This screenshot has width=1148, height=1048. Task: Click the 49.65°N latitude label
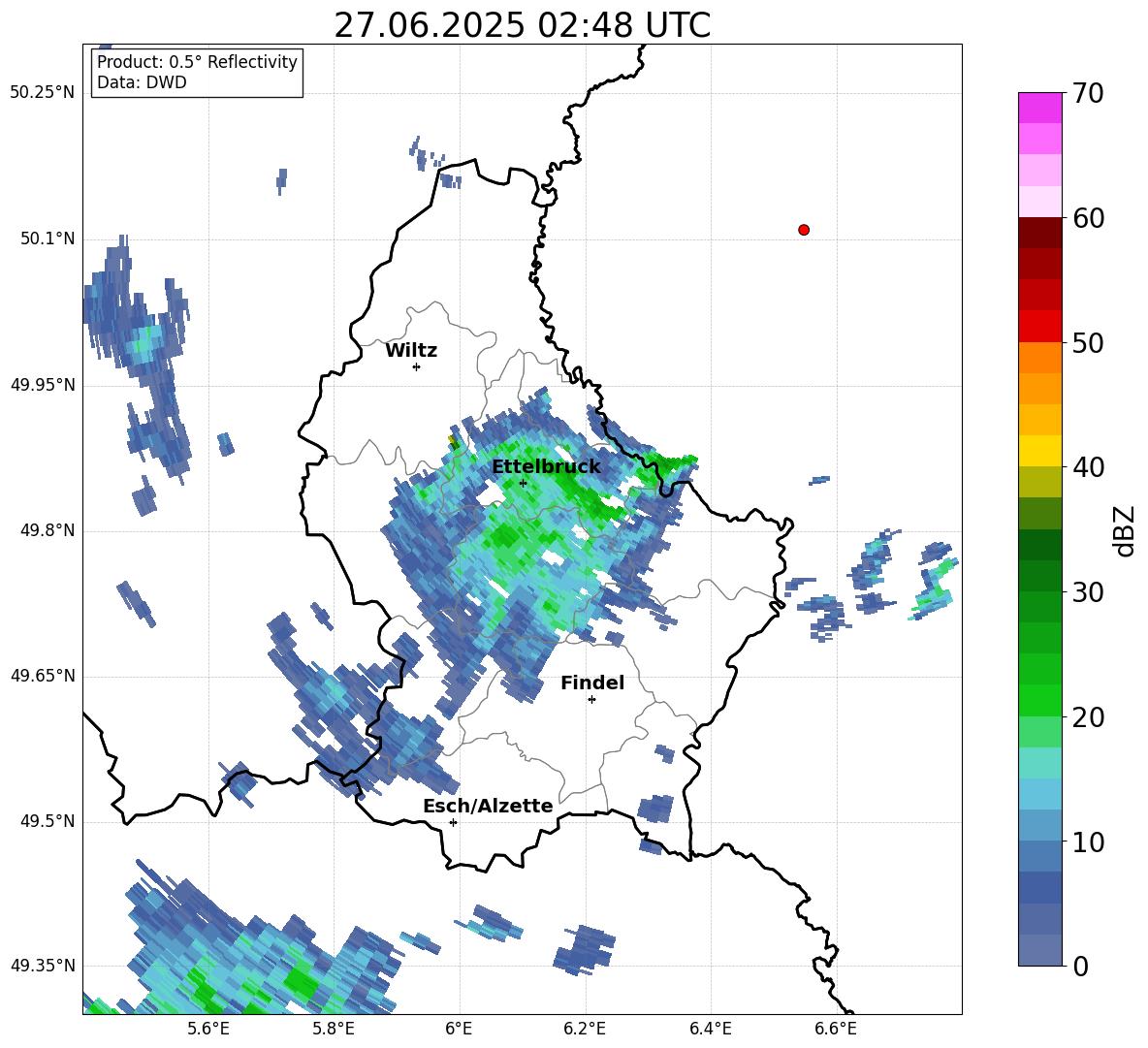tap(42, 676)
